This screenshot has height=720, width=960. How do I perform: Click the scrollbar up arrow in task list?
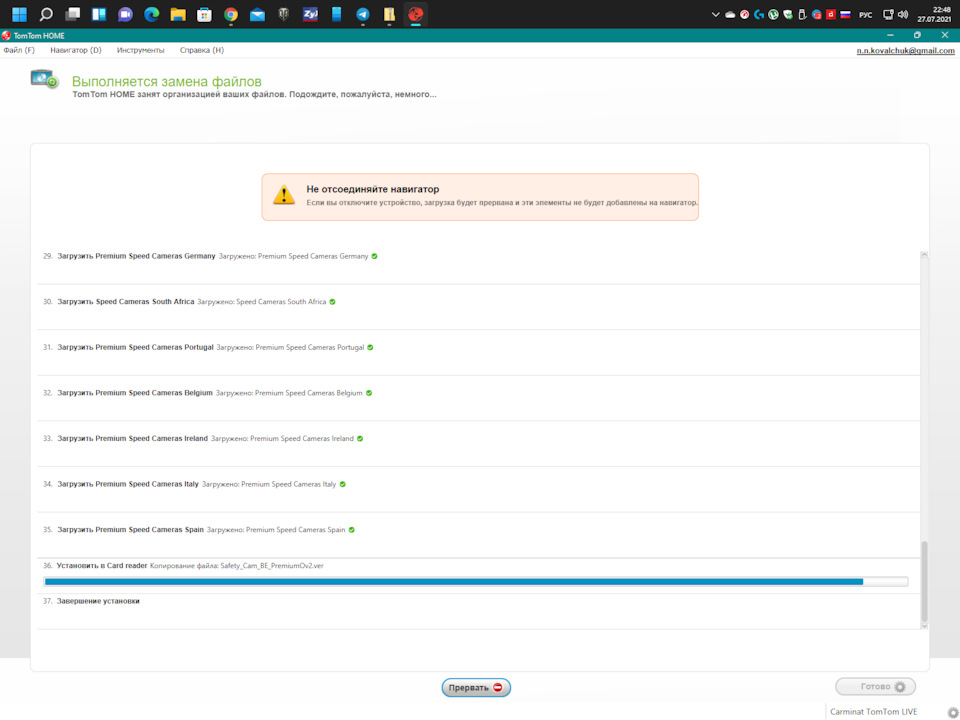pyautogui.click(x=924, y=255)
